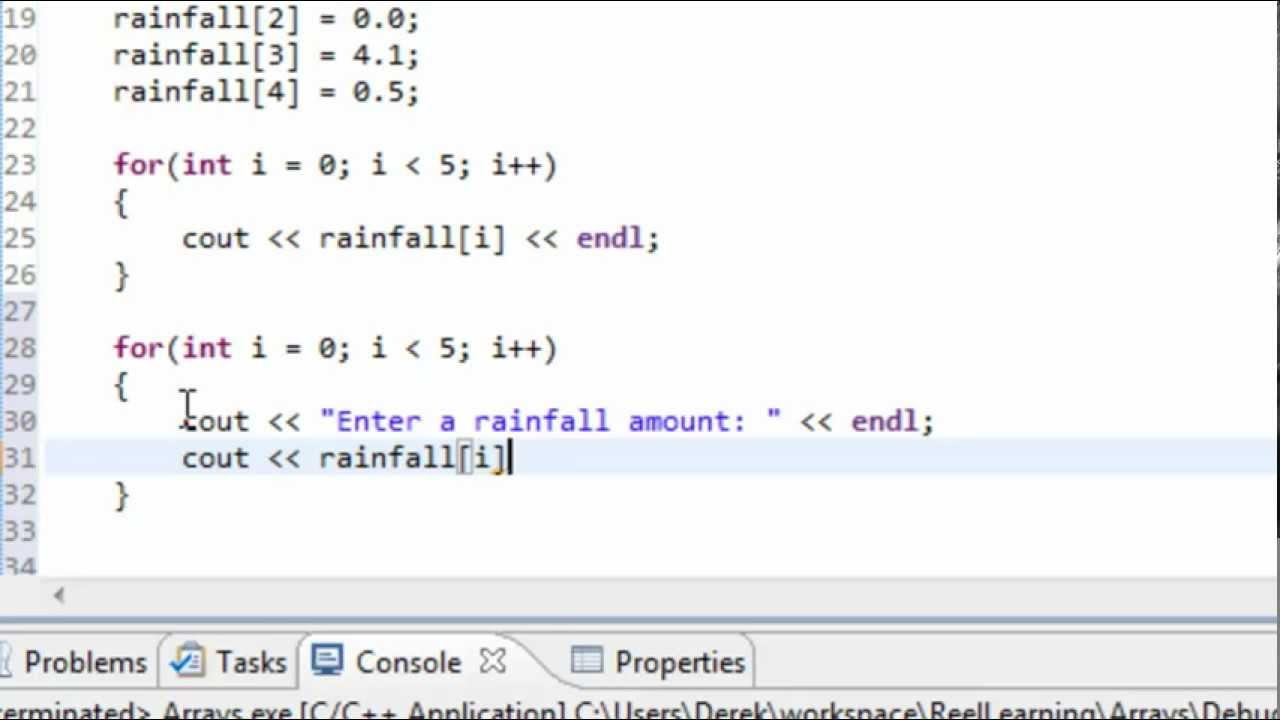Click the for keyword on line 28
Image resolution: width=1280 pixels, height=720 pixels.
139,348
